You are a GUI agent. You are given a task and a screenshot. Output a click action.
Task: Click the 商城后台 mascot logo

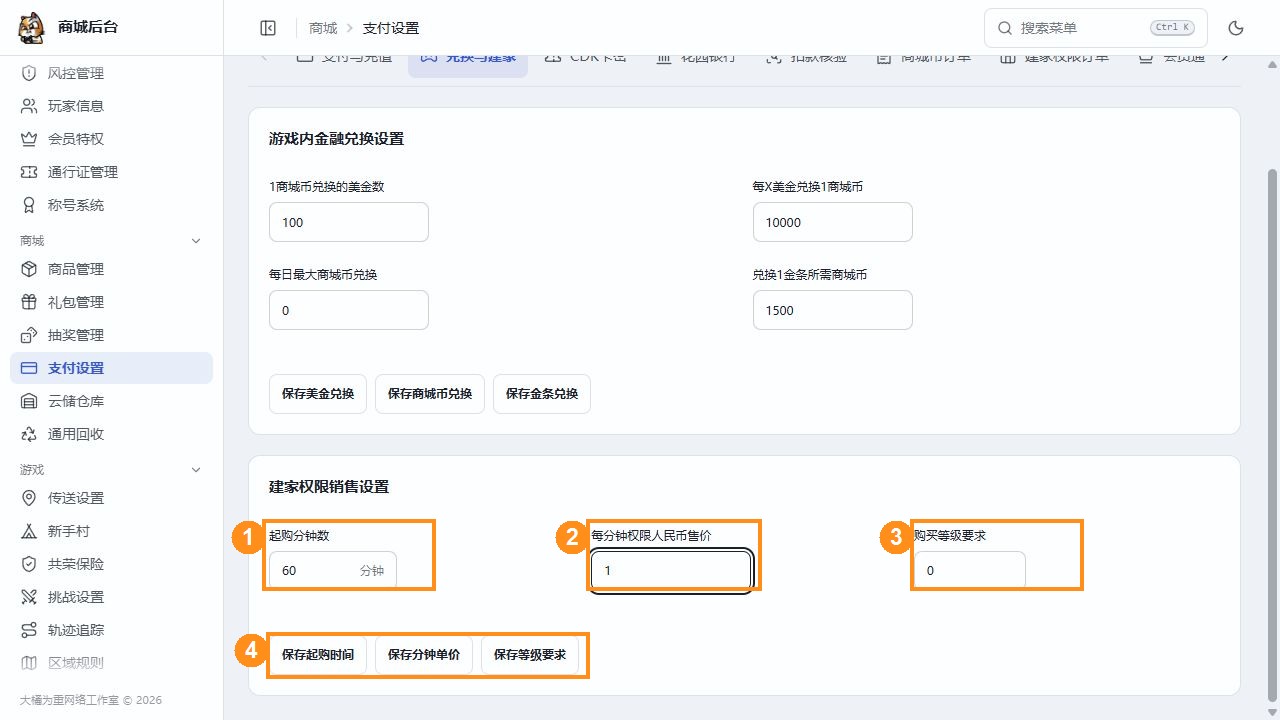tap(32, 28)
